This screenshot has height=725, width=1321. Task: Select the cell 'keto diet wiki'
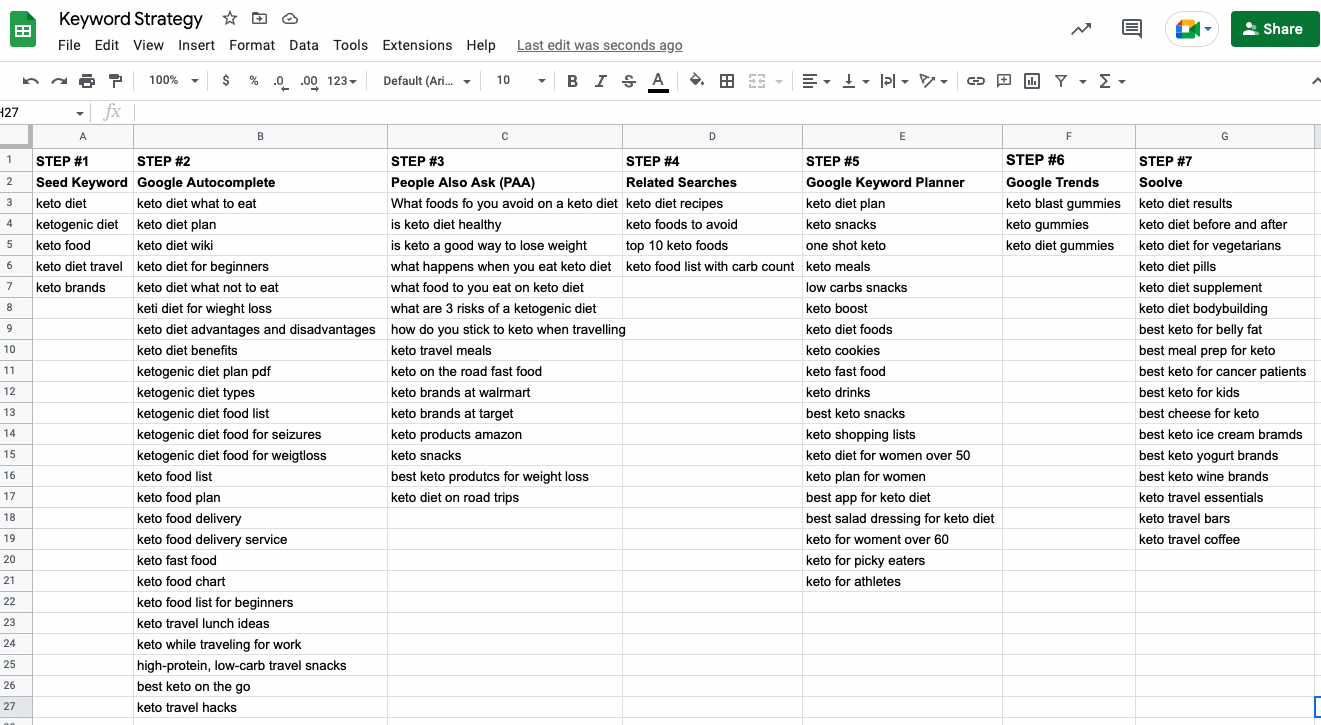pyautogui.click(x=260, y=245)
